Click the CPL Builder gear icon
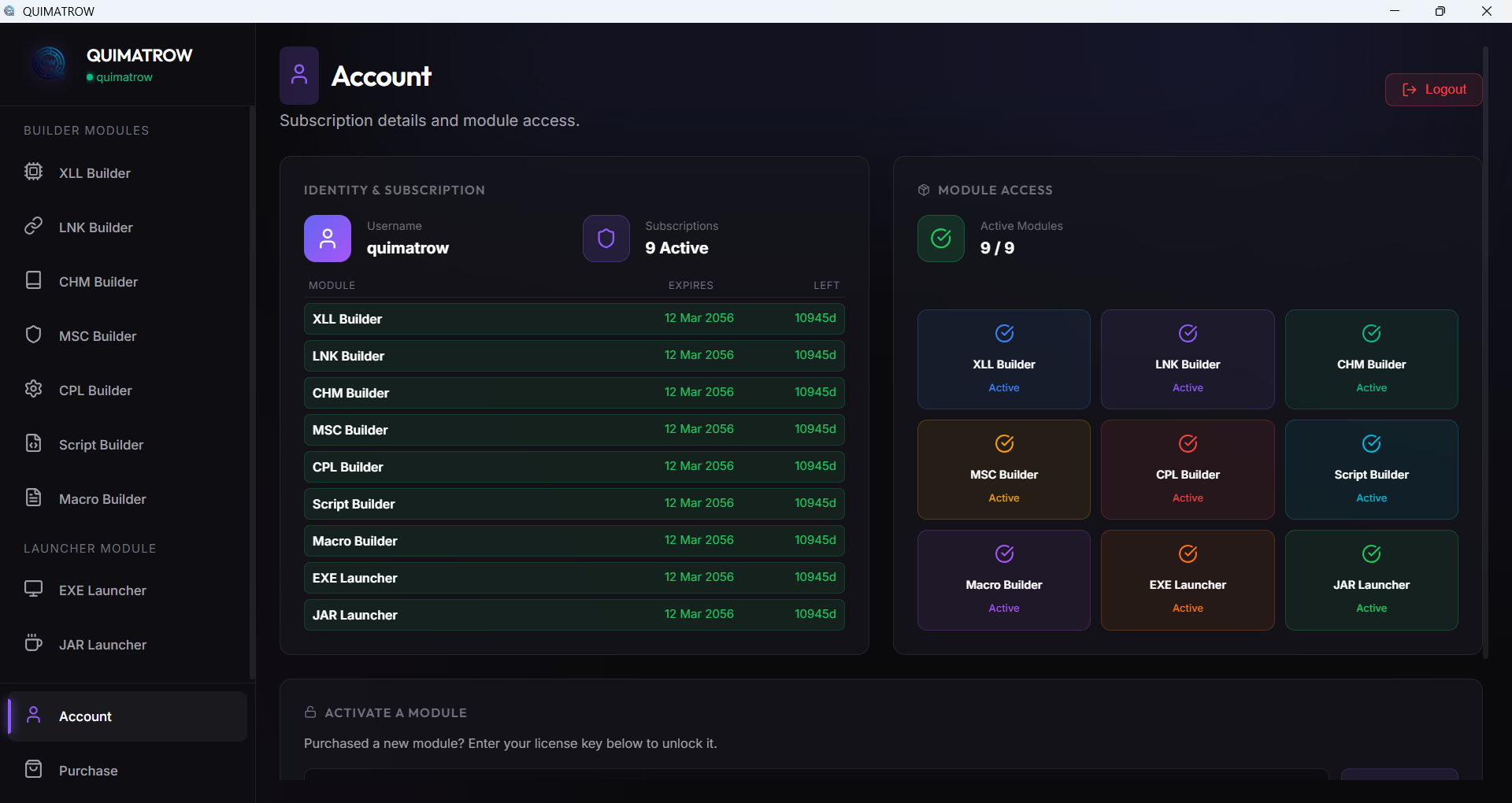1512x803 pixels. pos(33,390)
